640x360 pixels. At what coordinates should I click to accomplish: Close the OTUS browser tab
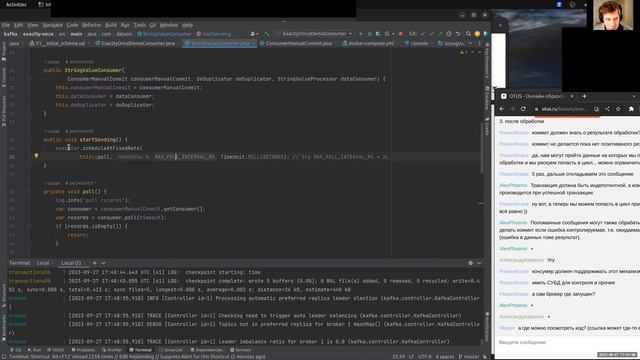point(571,96)
